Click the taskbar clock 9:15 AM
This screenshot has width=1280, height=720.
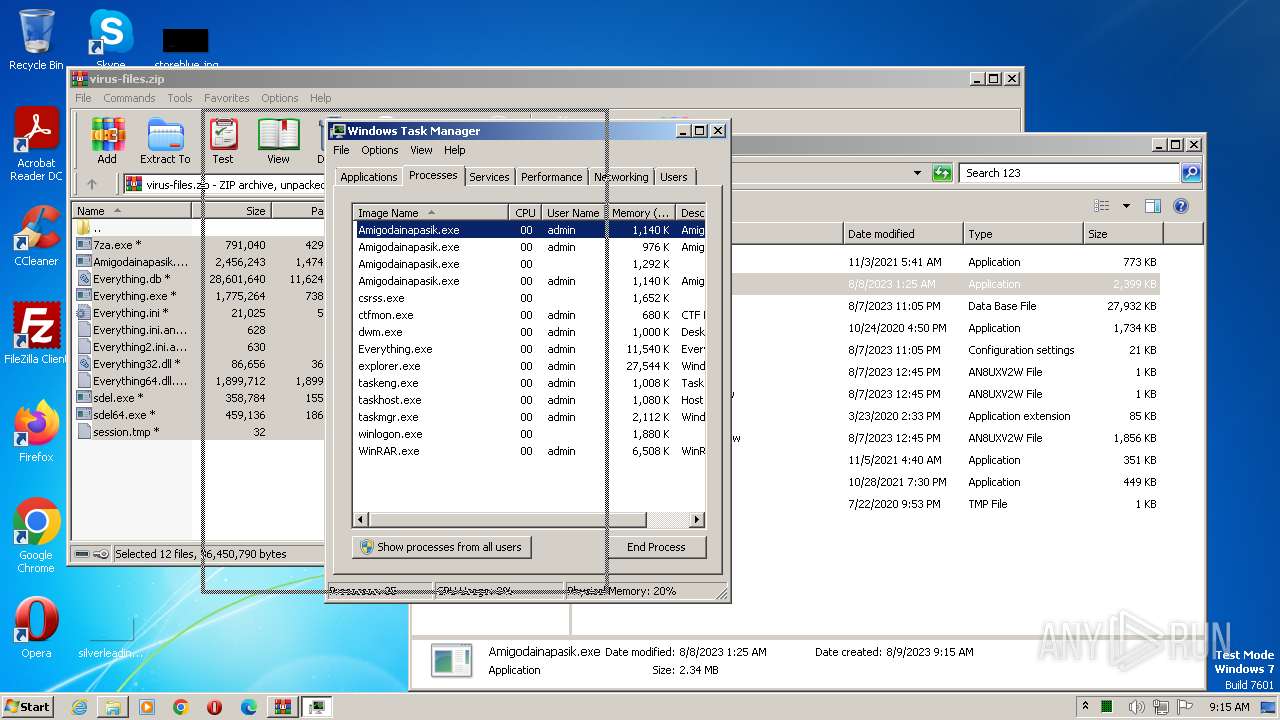[x=1229, y=707]
